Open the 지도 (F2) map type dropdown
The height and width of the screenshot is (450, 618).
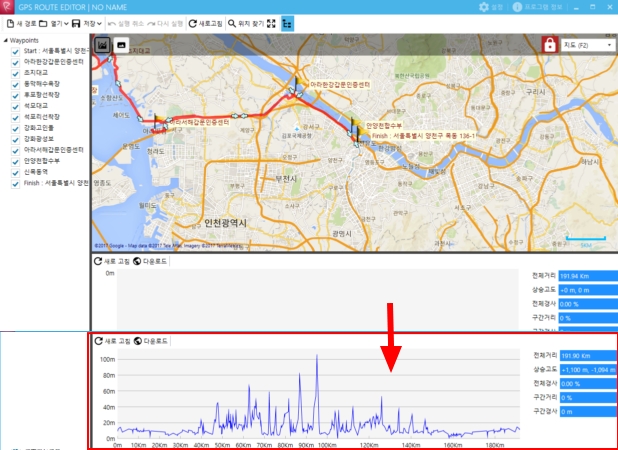pos(588,45)
